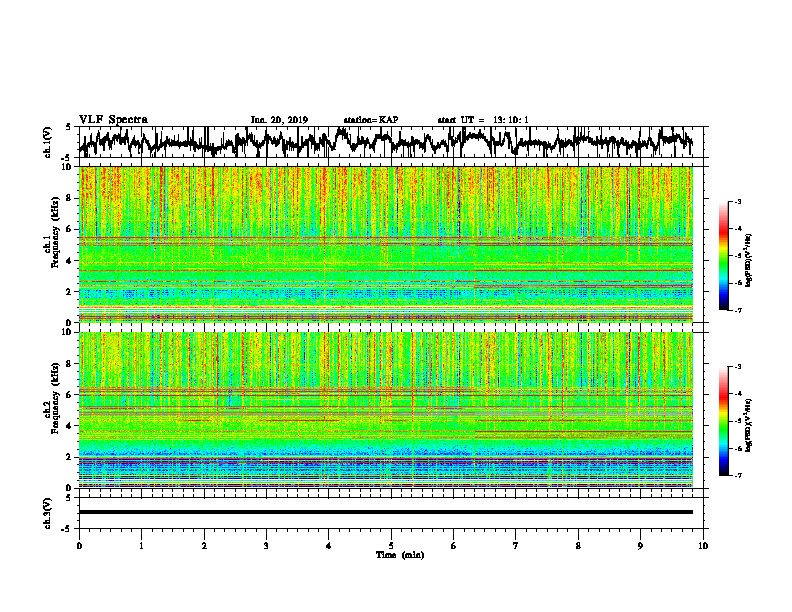Click the ch.2 spectrogram 8 kHz tick label

click(70, 364)
